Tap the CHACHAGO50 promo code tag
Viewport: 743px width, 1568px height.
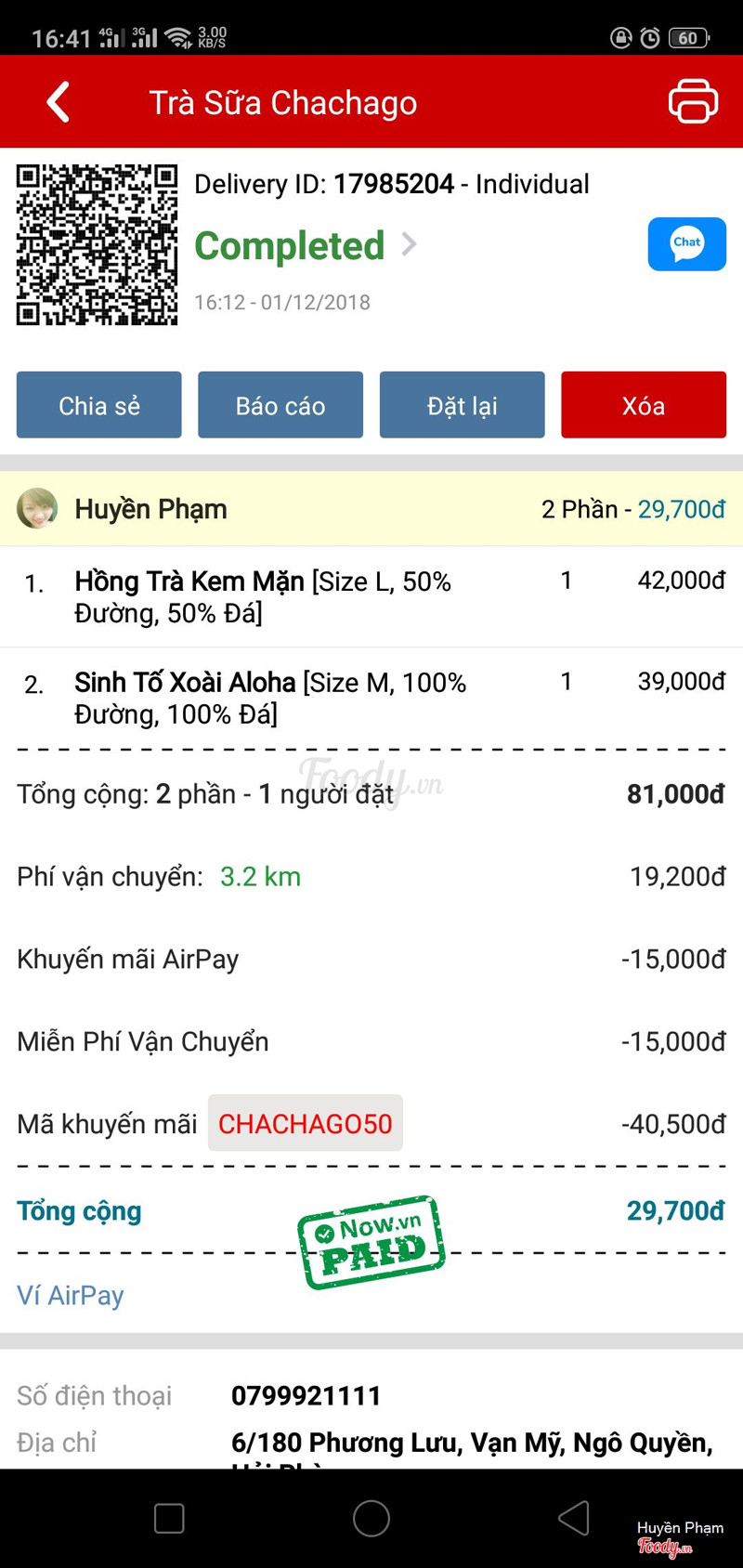305,1124
